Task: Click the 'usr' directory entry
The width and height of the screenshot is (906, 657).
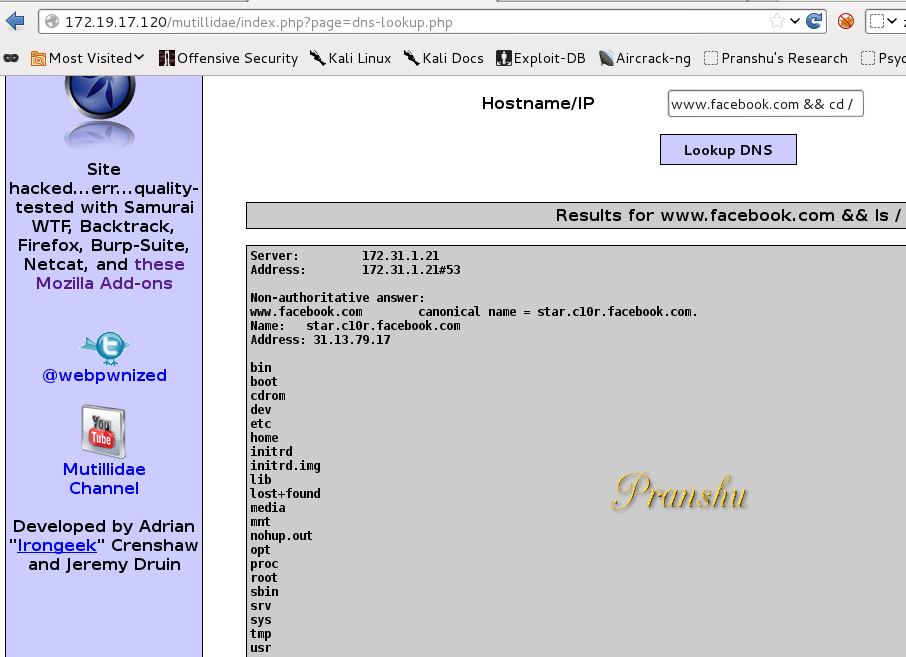Action: click(261, 648)
